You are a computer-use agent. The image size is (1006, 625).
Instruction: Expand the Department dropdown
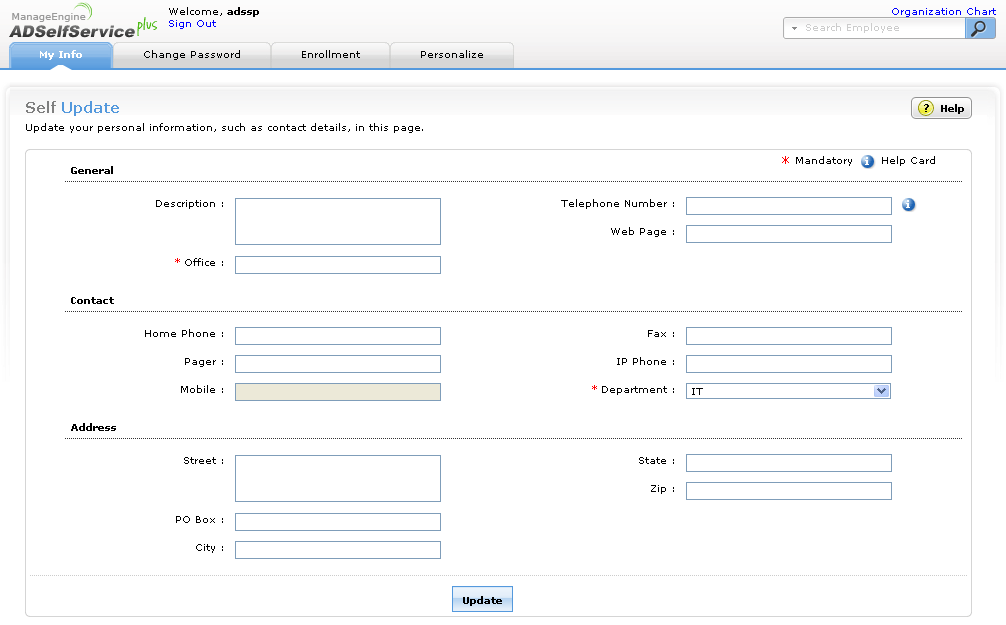(x=881, y=391)
